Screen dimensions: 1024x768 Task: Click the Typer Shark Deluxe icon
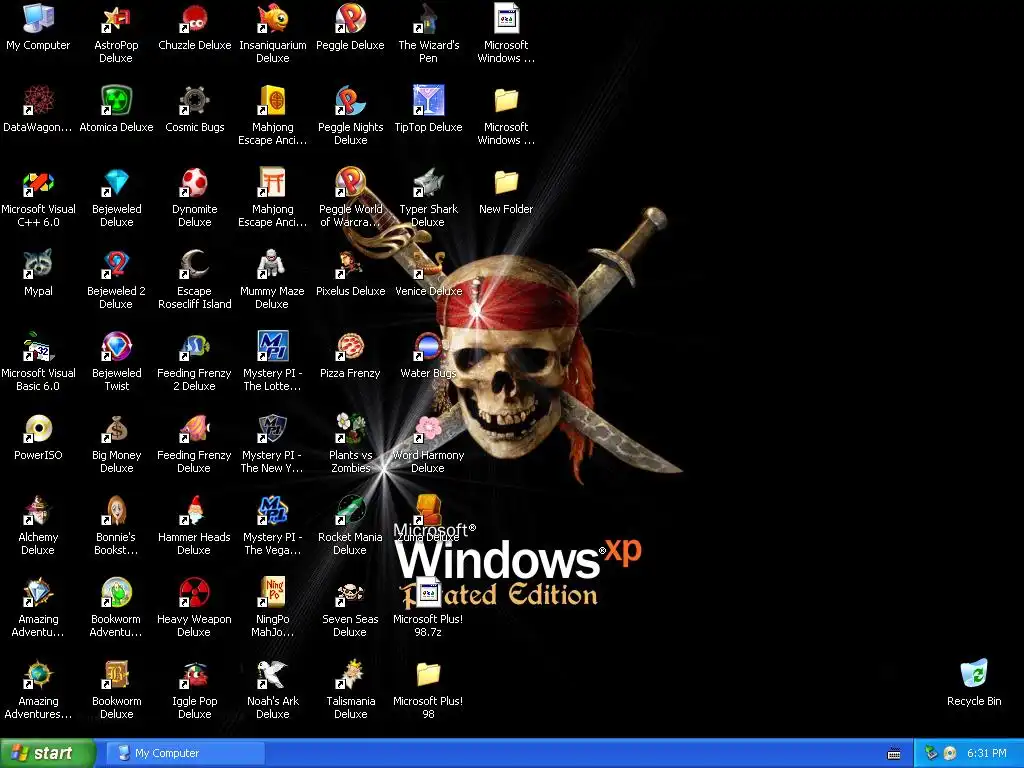(x=428, y=183)
